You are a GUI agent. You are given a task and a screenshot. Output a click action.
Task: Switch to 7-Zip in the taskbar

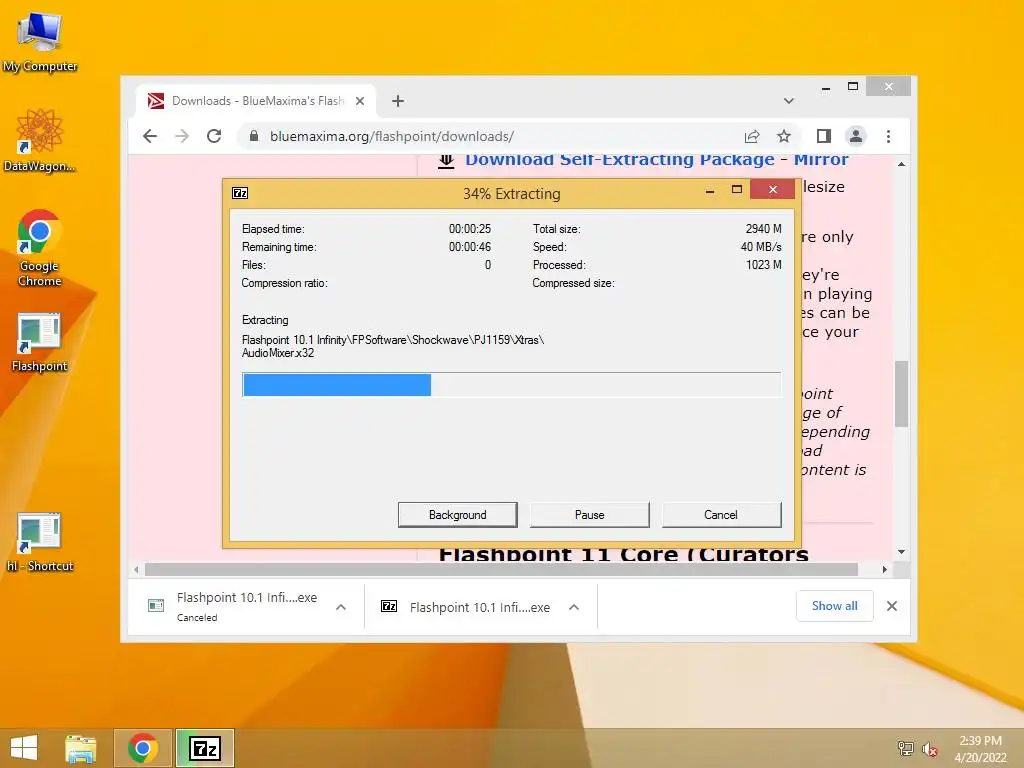coord(205,748)
